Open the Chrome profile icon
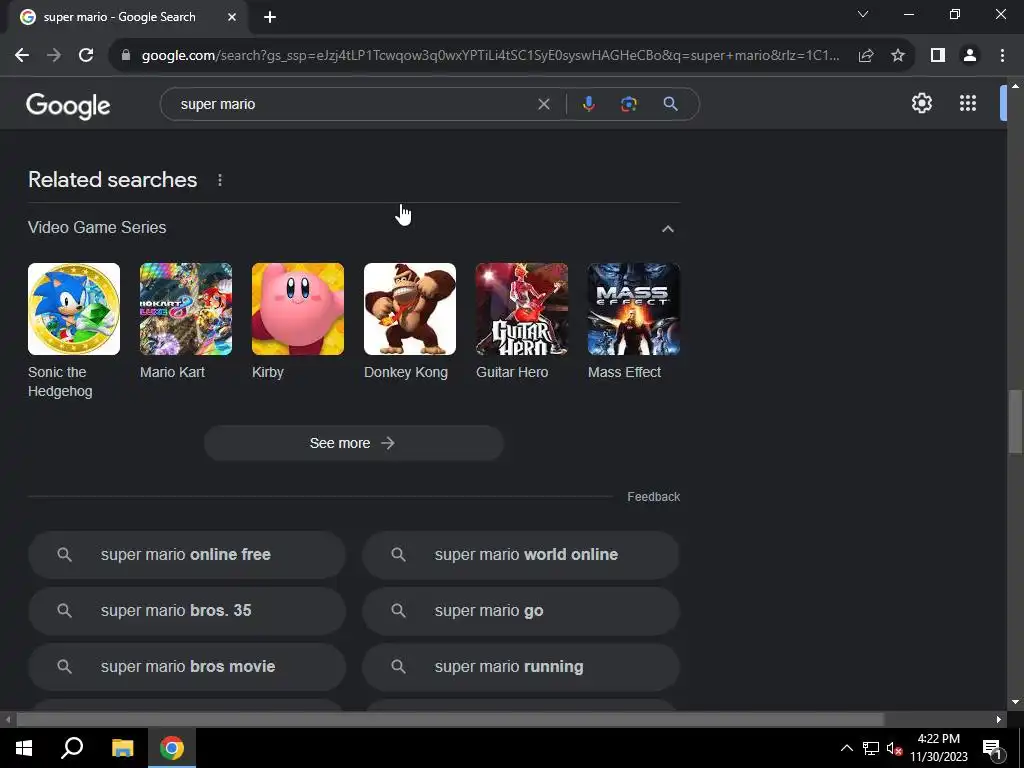Viewport: 1024px width, 768px height. click(x=970, y=56)
